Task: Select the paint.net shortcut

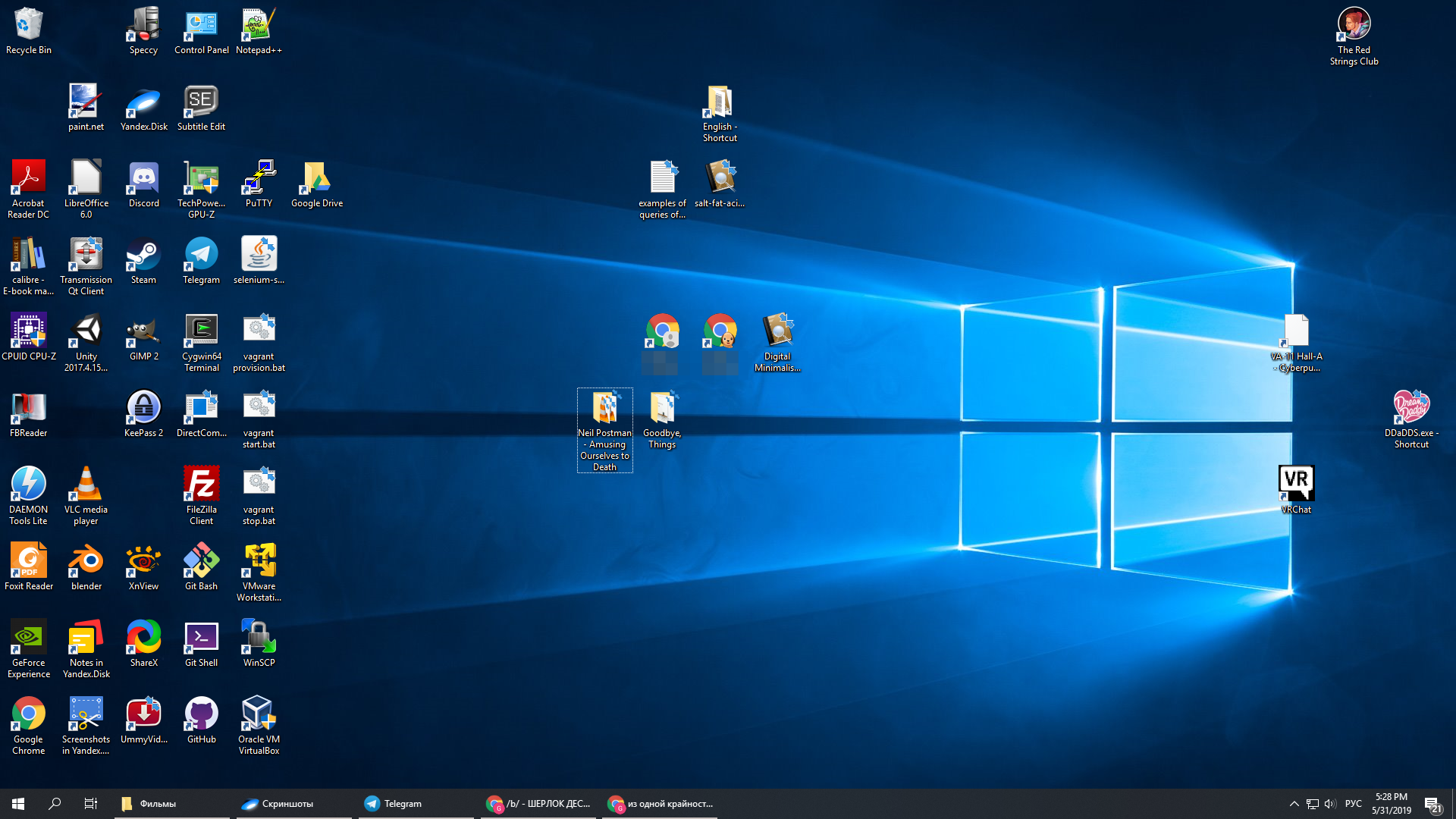Action: (x=86, y=107)
